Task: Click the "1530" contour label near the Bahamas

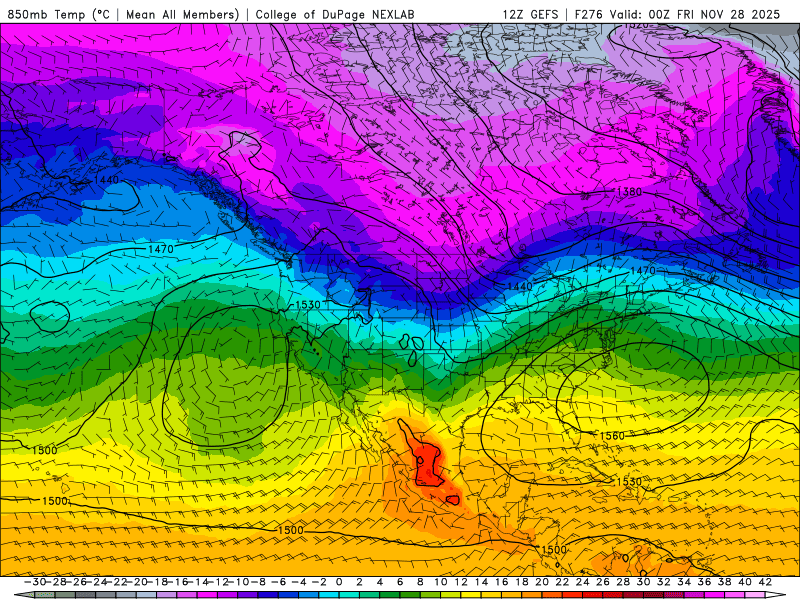Action: [629, 482]
